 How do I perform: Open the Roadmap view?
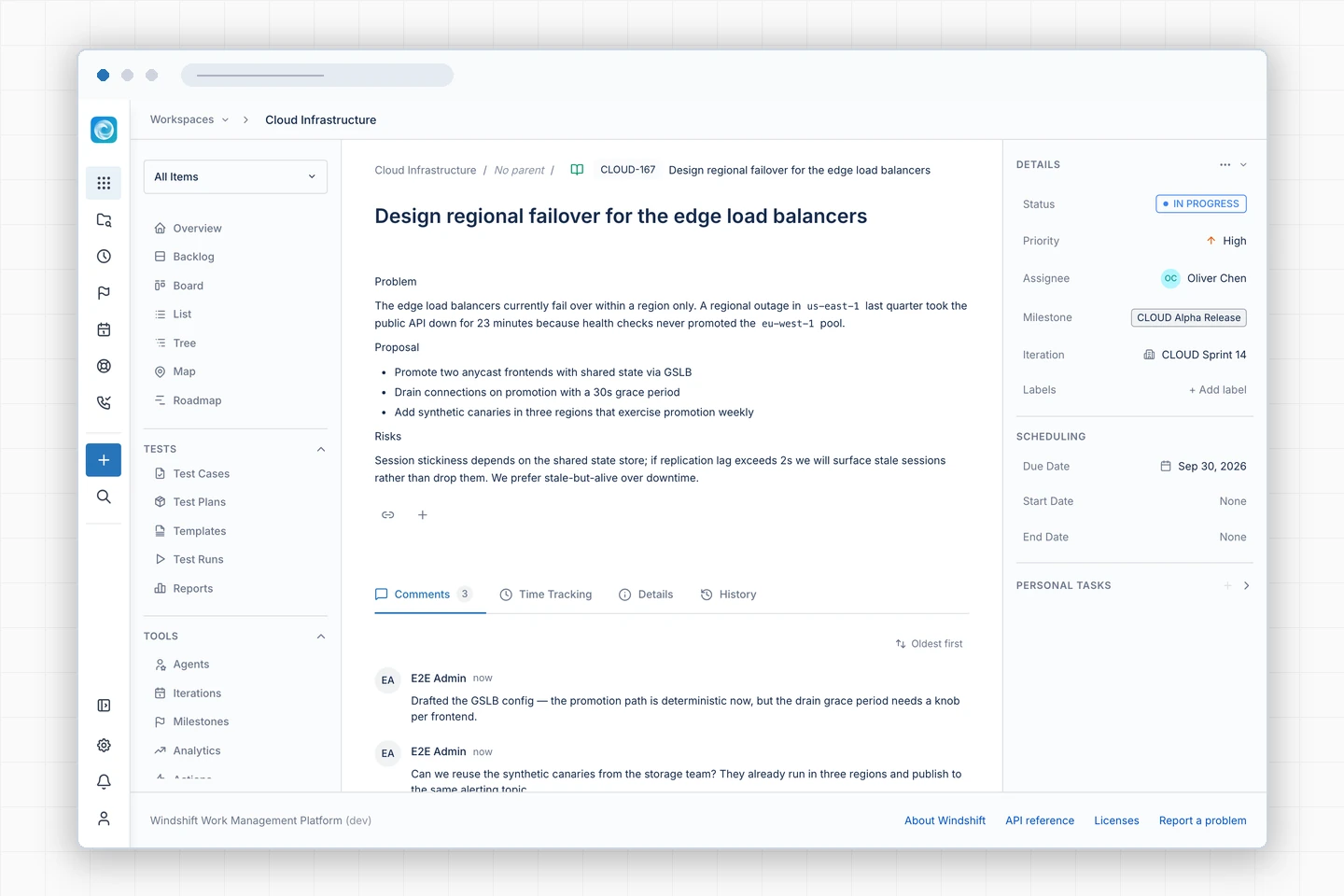click(x=197, y=400)
